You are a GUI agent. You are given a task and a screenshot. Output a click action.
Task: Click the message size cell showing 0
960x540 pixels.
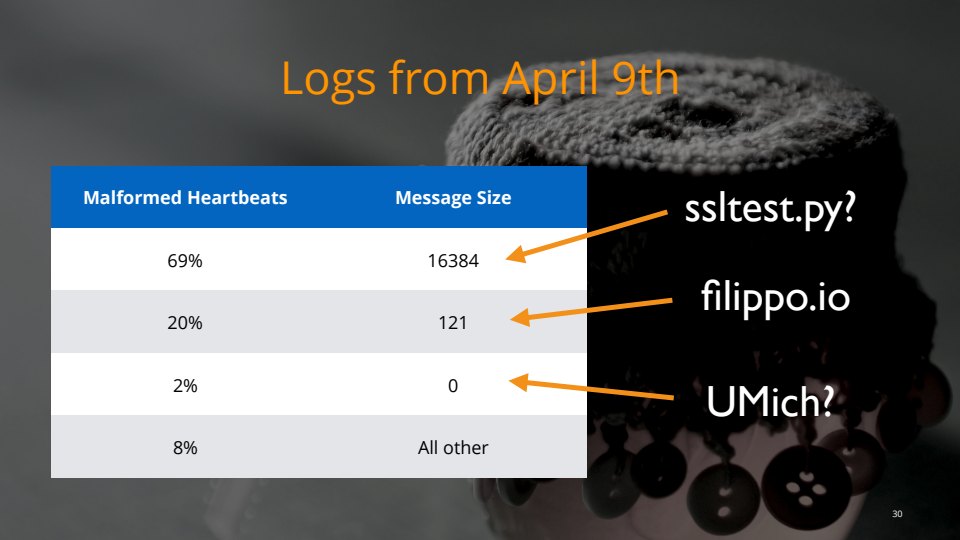(x=453, y=385)
